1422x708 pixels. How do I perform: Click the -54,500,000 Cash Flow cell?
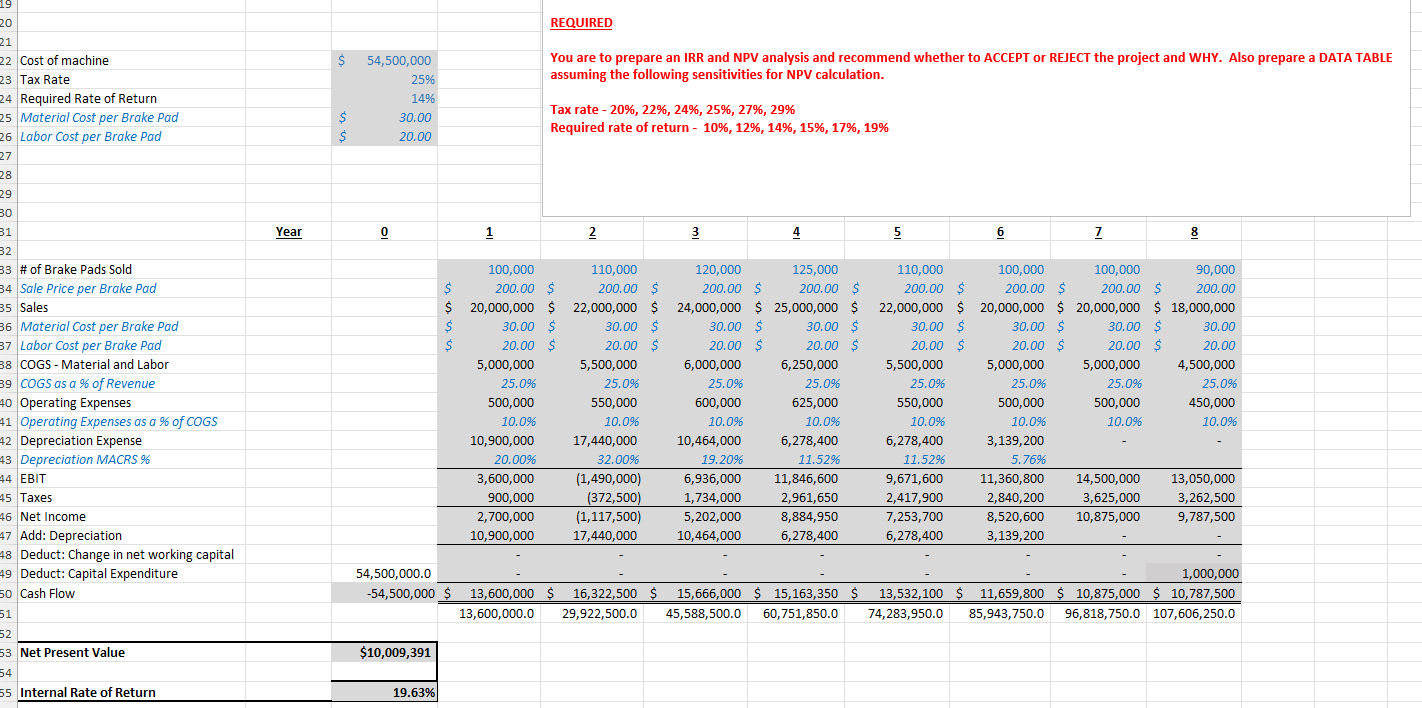tap(384, 593)
